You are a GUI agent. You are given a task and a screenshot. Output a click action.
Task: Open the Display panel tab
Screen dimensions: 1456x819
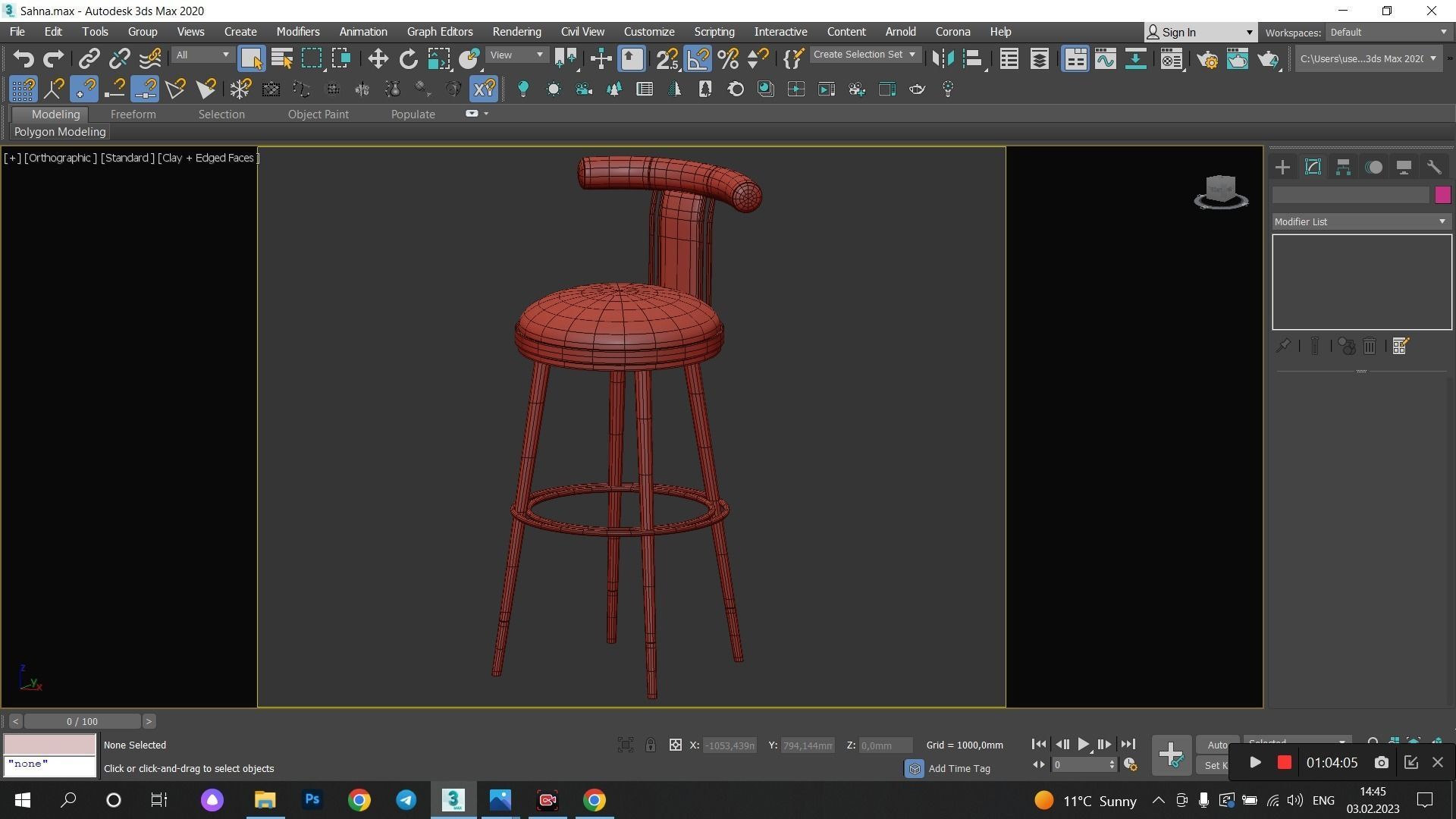pyautogui.click(x=1404, y=168)
